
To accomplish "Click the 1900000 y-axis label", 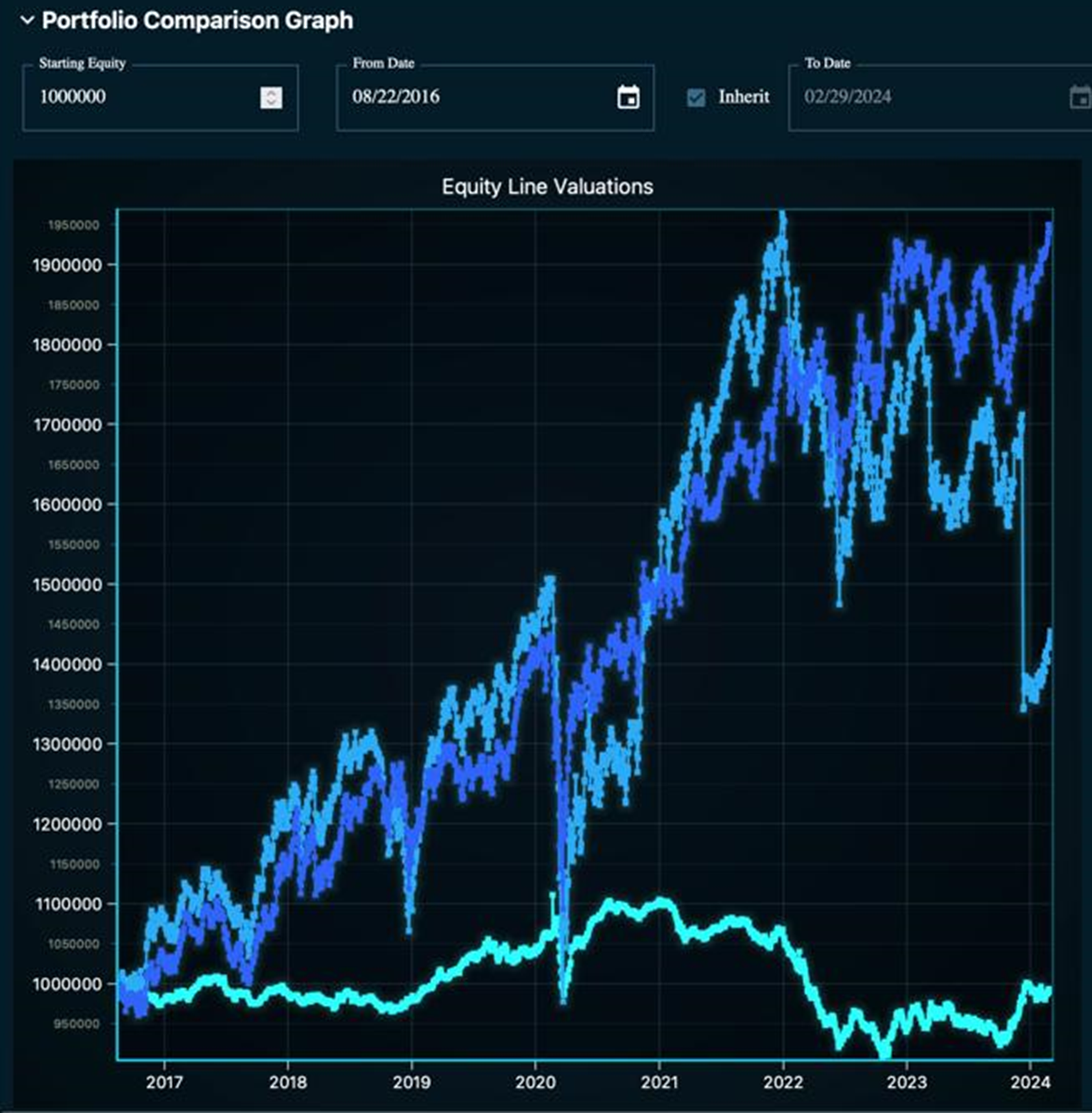I will pyautogui.click(x=67, y=265).
